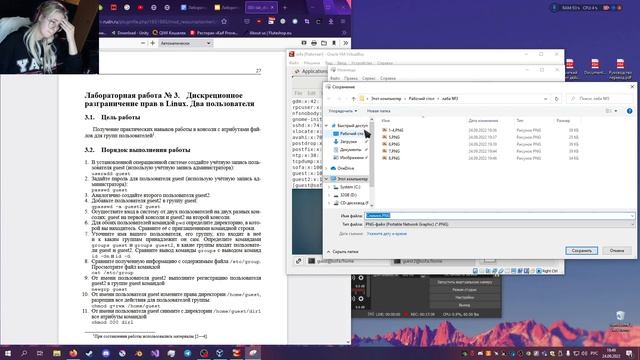Click Applications menu inside the virtual machine
640x360 pixels.
[x=310, y=71]
